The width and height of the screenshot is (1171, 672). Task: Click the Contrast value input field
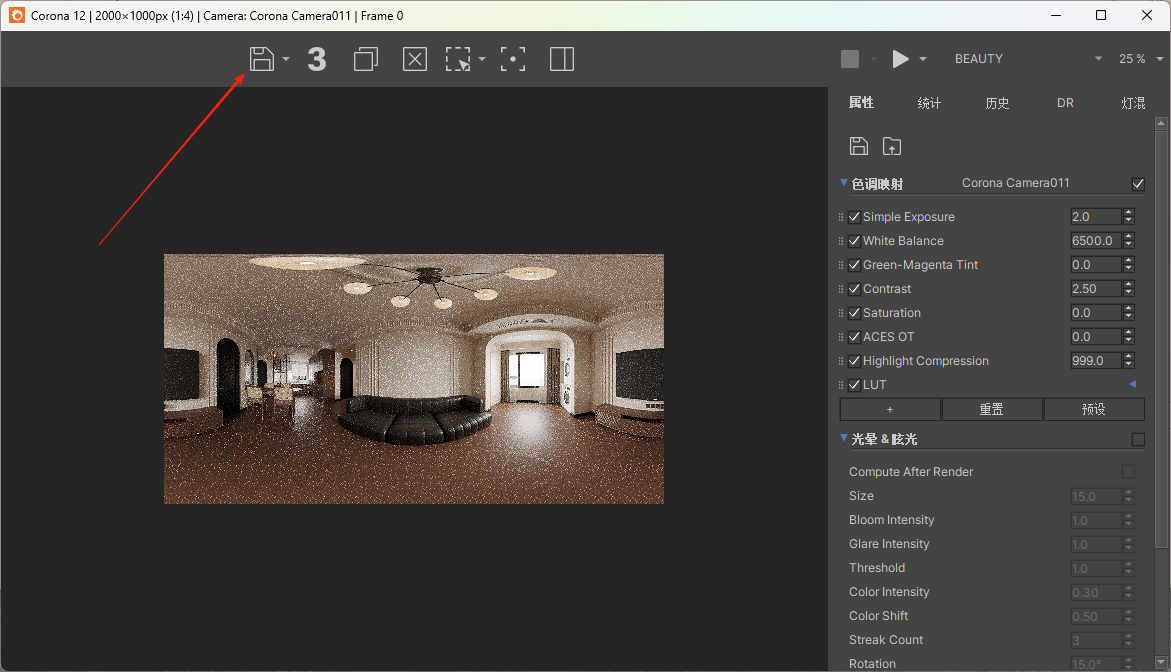[x=1095, y=289]
